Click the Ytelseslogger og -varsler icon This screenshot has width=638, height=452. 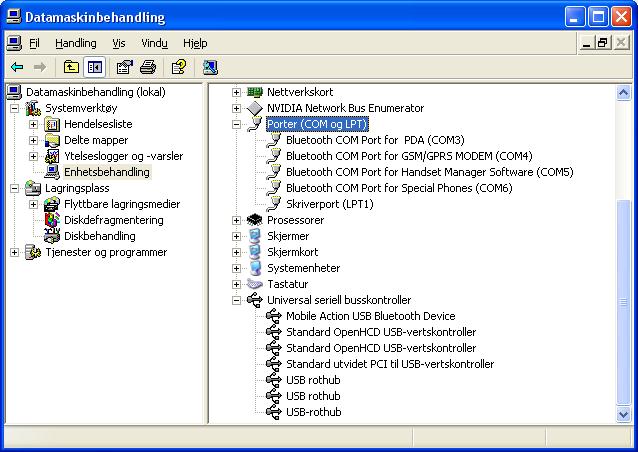[52, 156]
